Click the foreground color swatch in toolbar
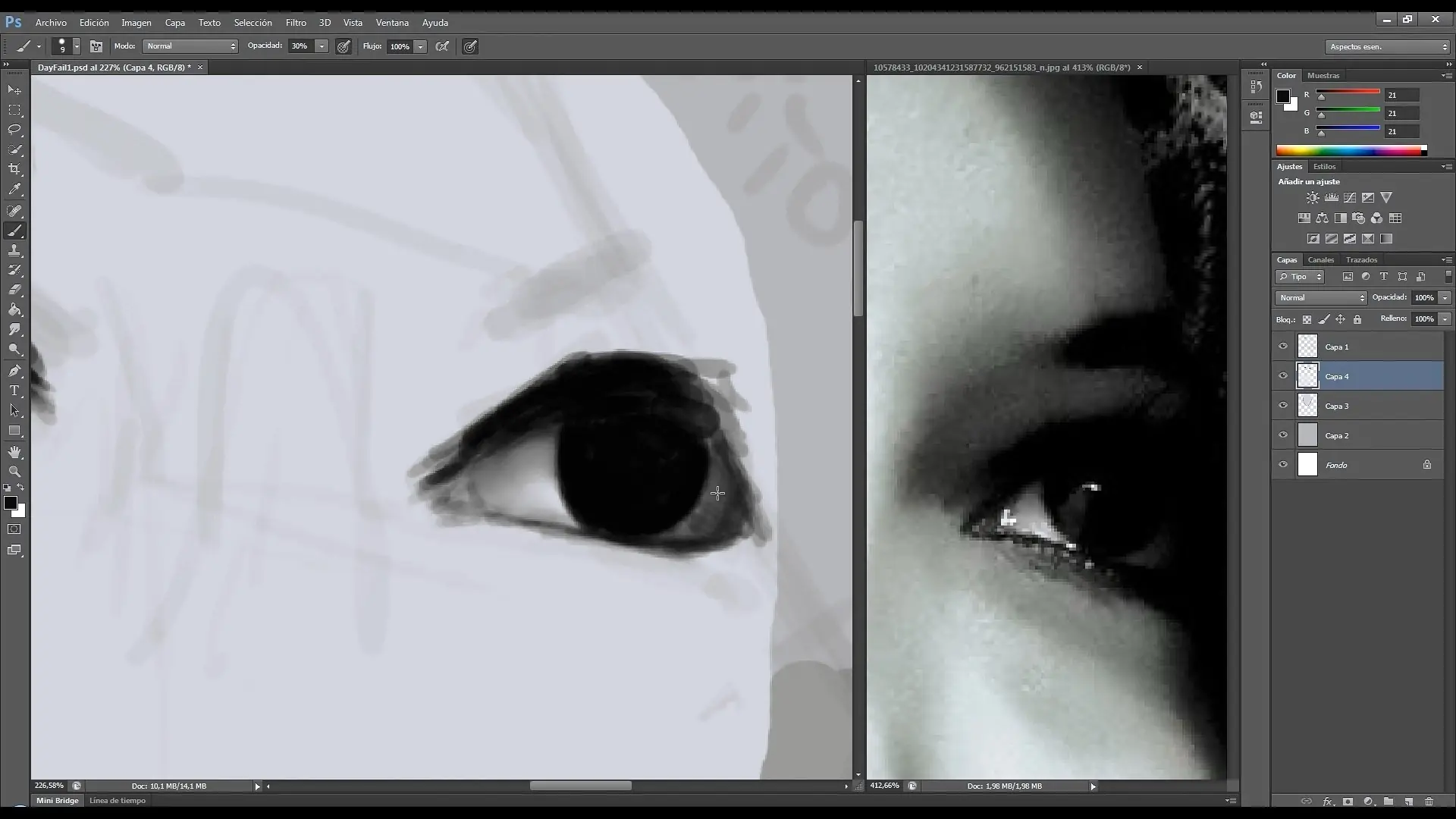 click(11, 504)
